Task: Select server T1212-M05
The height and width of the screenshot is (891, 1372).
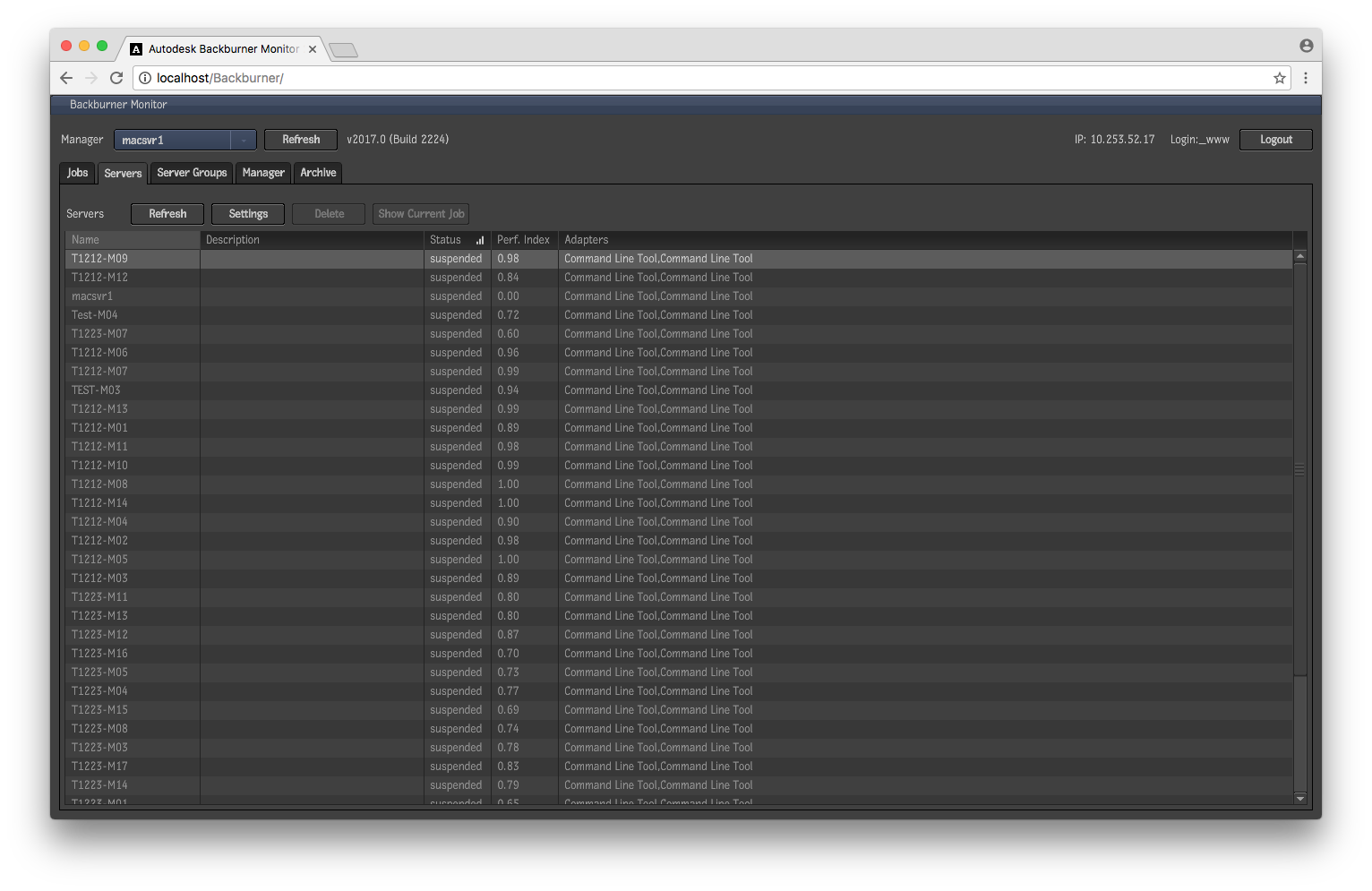Action: click(x=679, y=560)
